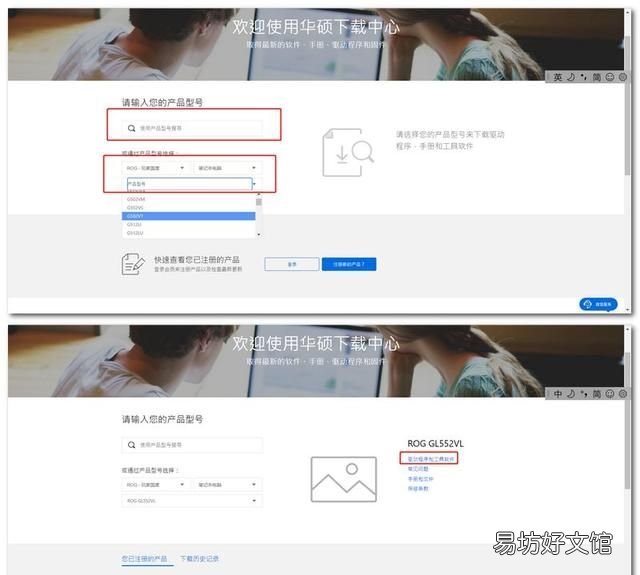640x575 pixels.
Task: Click the model list scrollbar thumb
Action: coord(259,202)
